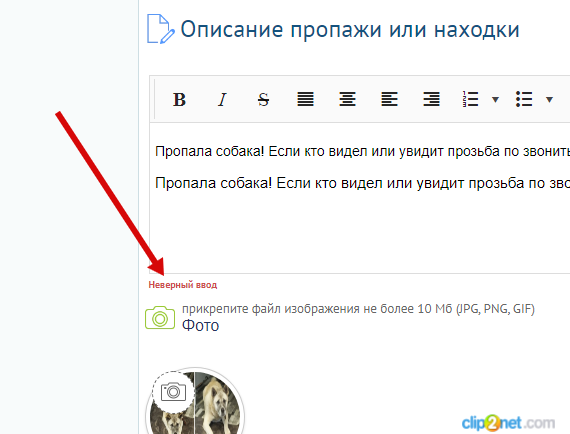Click the green camera photo icon
The width and height of the screenshot is (570, 434).
[160, 318]
